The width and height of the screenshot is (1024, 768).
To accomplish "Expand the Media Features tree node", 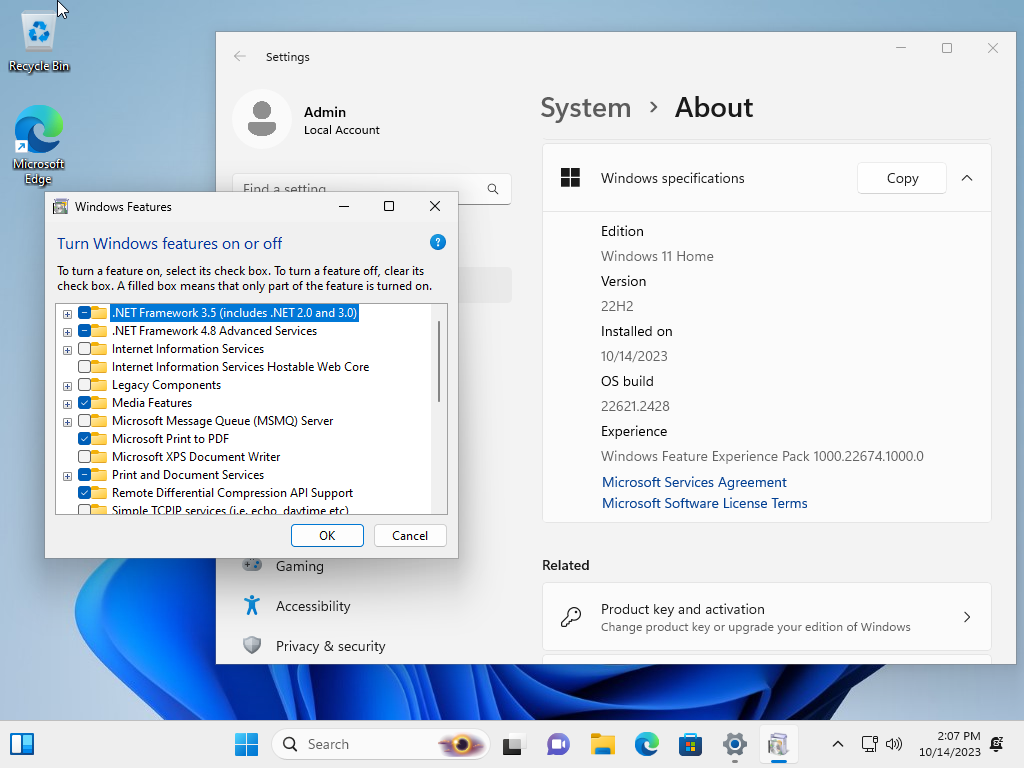I will click(67, 403).
